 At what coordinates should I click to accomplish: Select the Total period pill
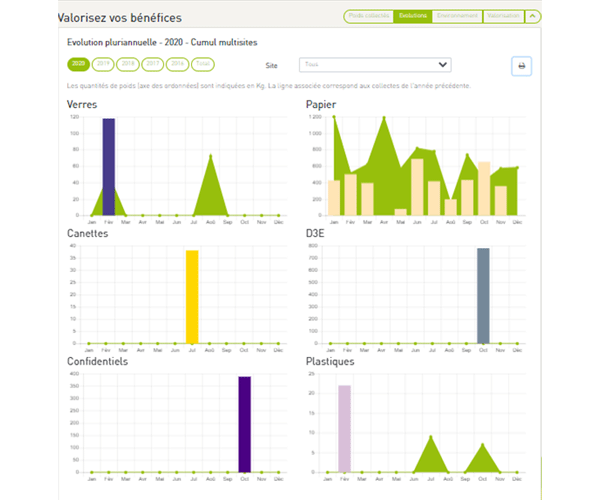pos(203,64)
